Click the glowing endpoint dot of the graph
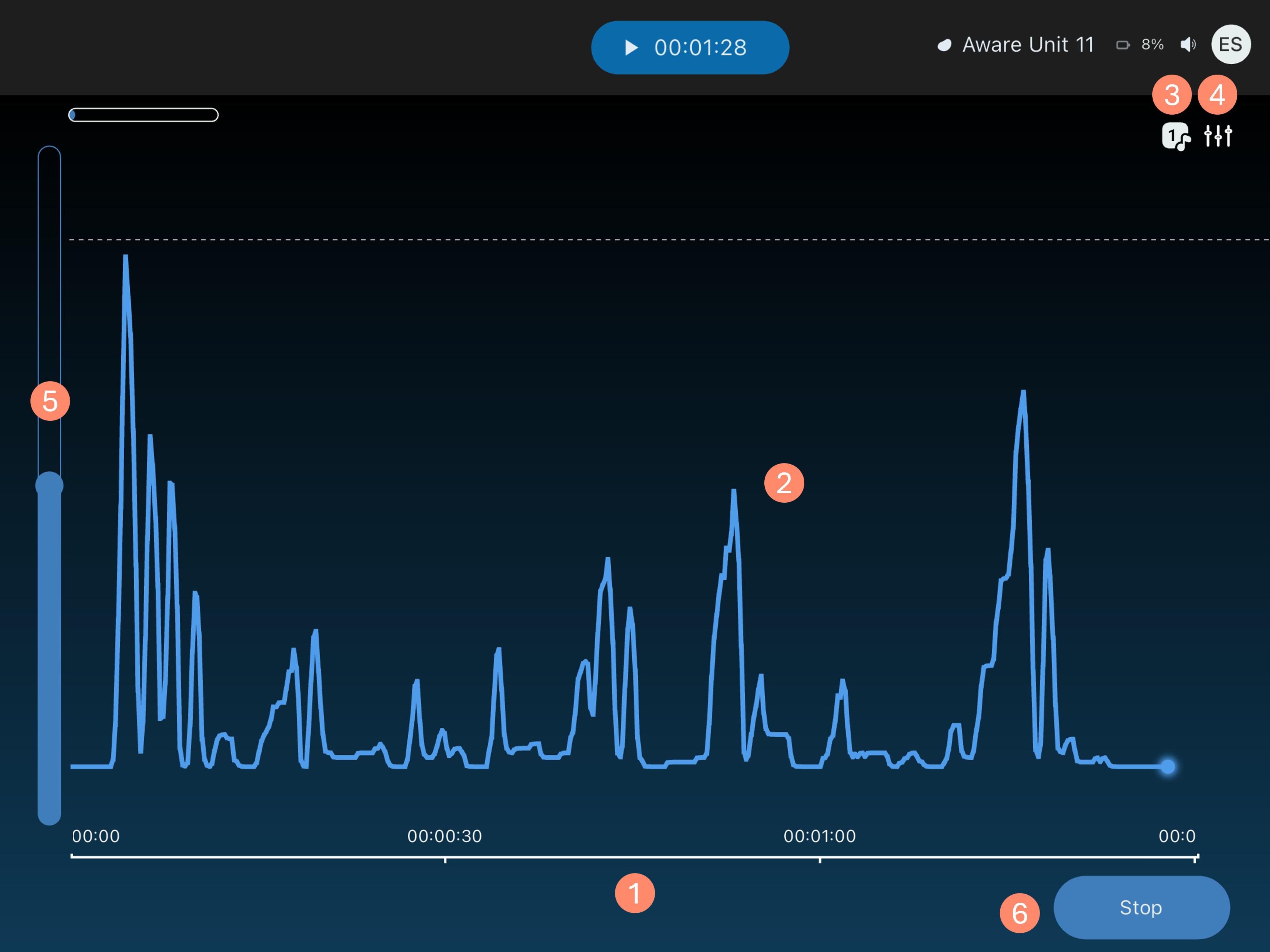The height and width of the screenshot is (952, 1270). pos(1168,766)
